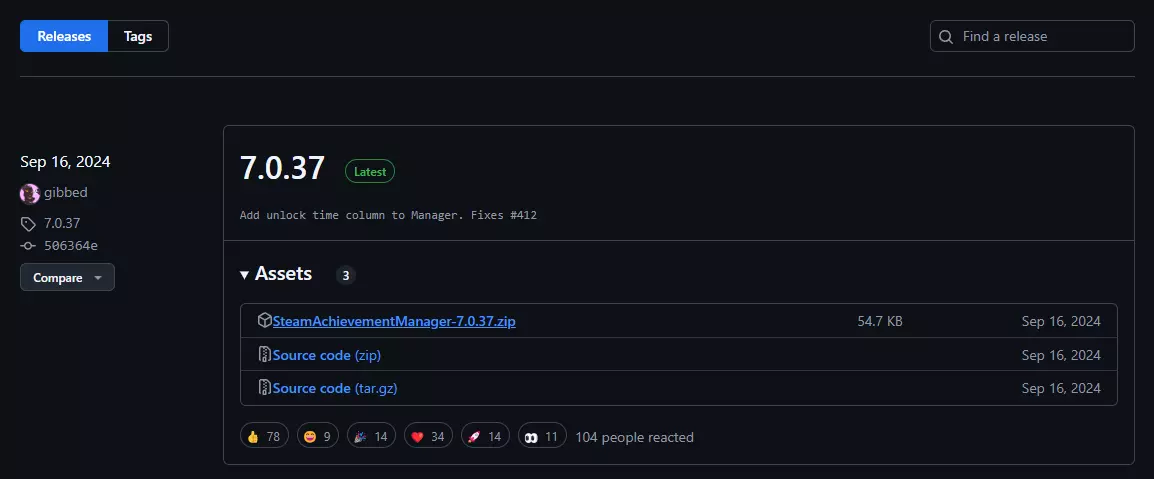Toggle rocket reaction with 14
The width and height of the screenshot is (1154, 479).
click(x=485, y=436)
